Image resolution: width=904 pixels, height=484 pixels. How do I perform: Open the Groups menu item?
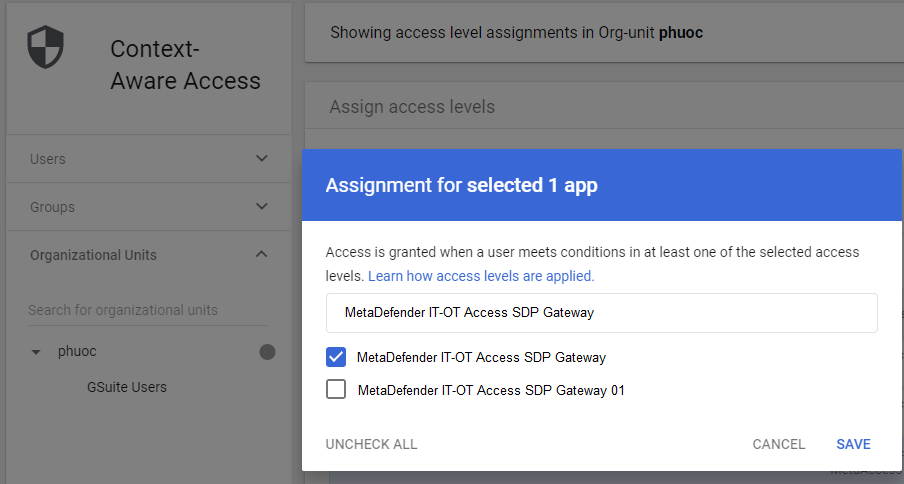pyautogui.click(x=52, y=207)
